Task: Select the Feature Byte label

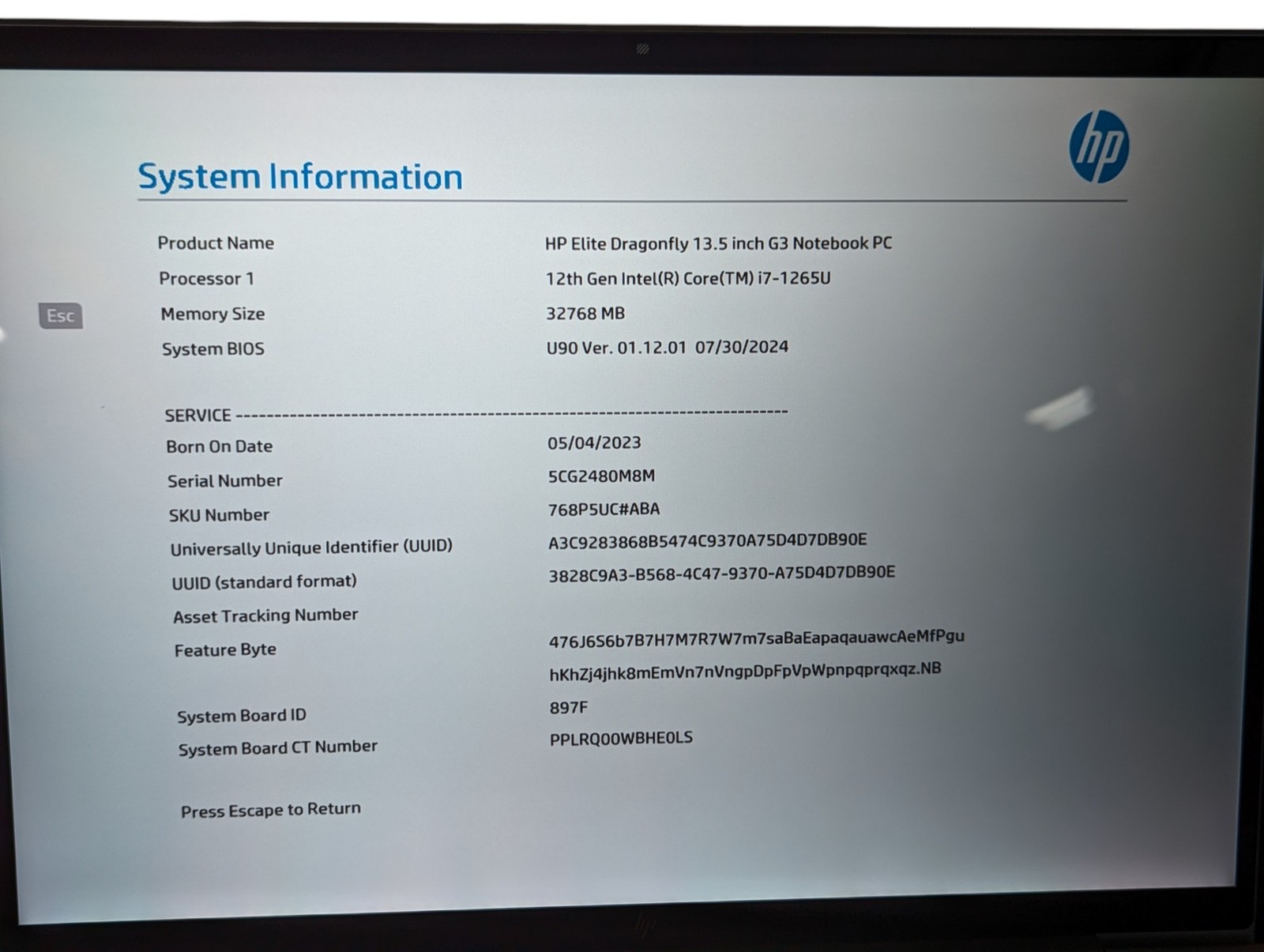Action: (x=225, y=650)
